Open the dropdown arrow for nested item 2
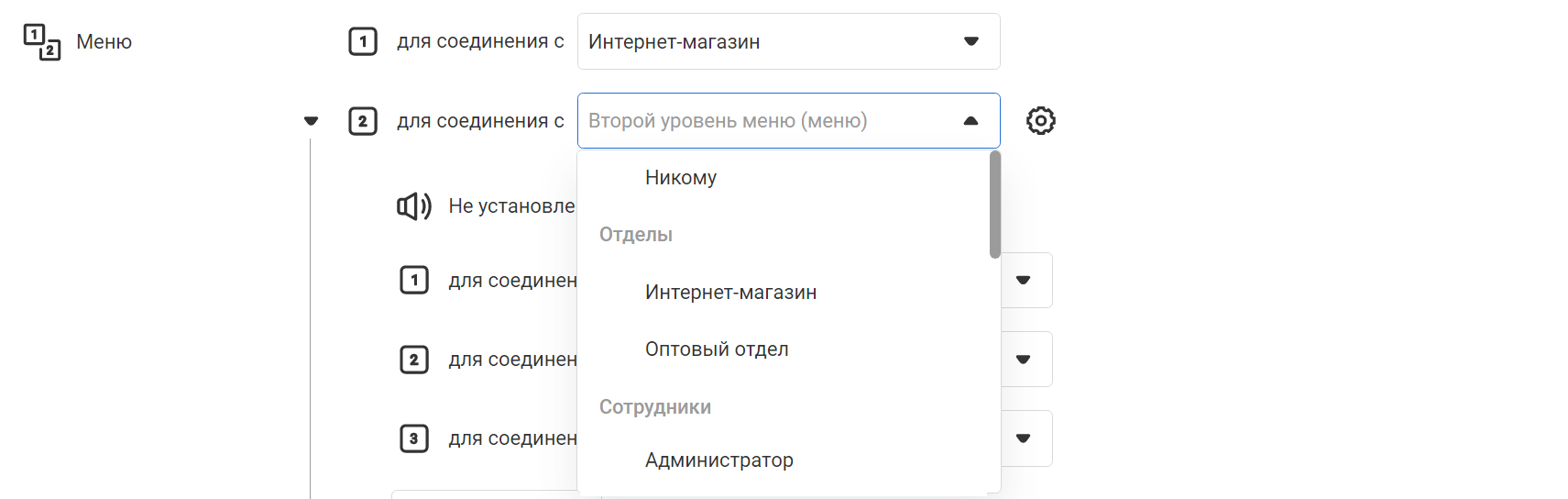Viewport: 1568px width, 499px height. [1024, 360]
